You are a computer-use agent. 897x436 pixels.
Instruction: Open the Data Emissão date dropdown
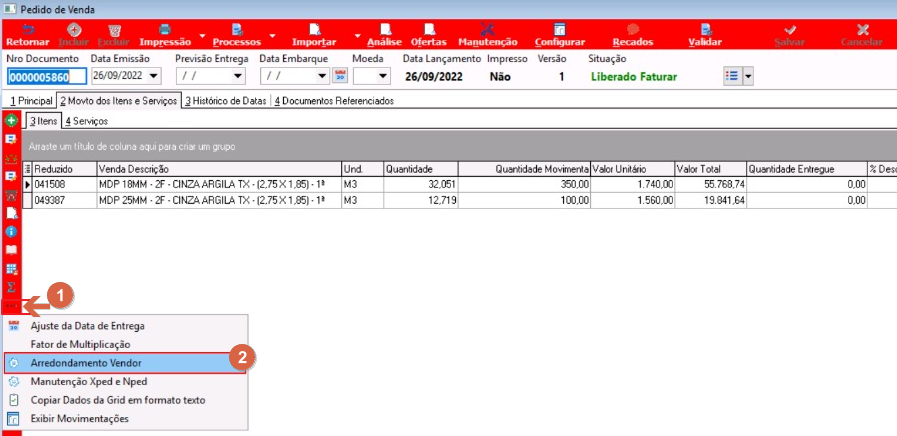click(154, 76)
